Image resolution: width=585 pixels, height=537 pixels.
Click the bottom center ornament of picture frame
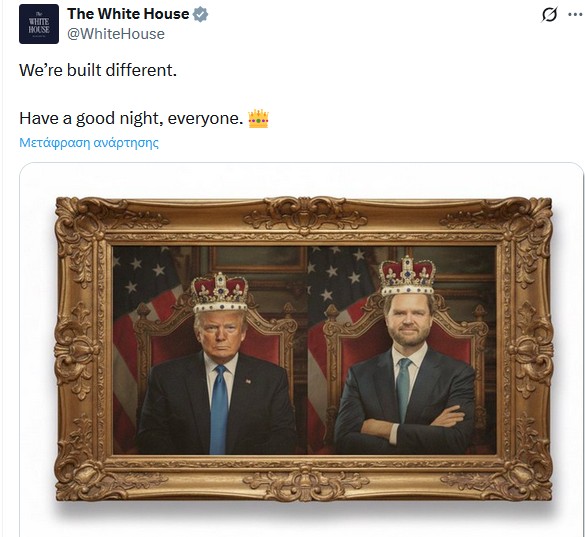(305, 483)
